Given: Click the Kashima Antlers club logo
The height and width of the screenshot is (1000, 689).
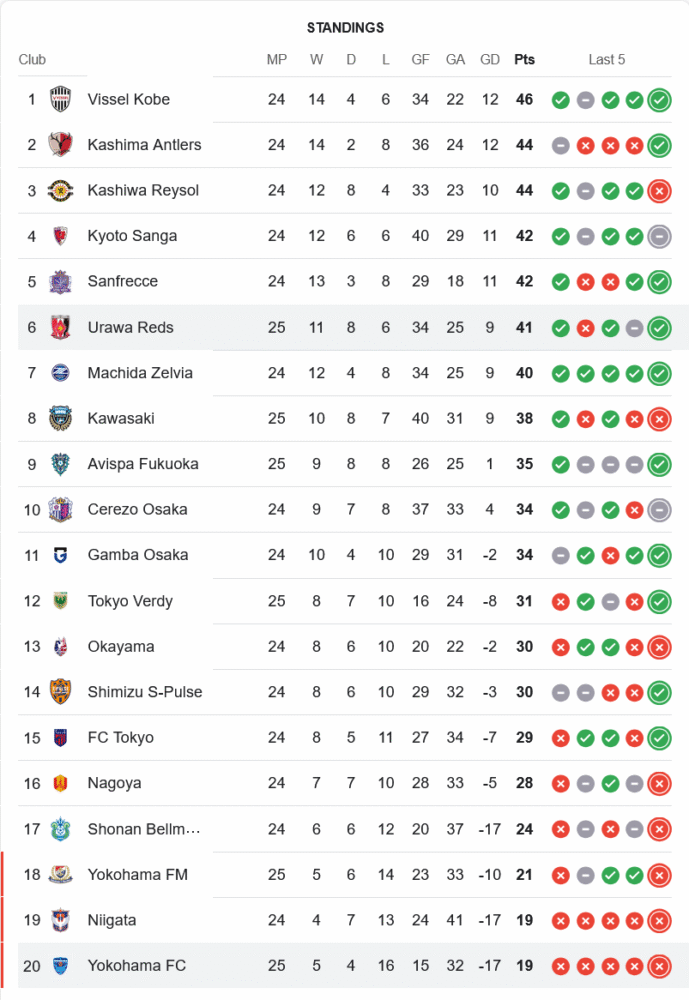Looking at the screenshot, I should pos(61,145).
